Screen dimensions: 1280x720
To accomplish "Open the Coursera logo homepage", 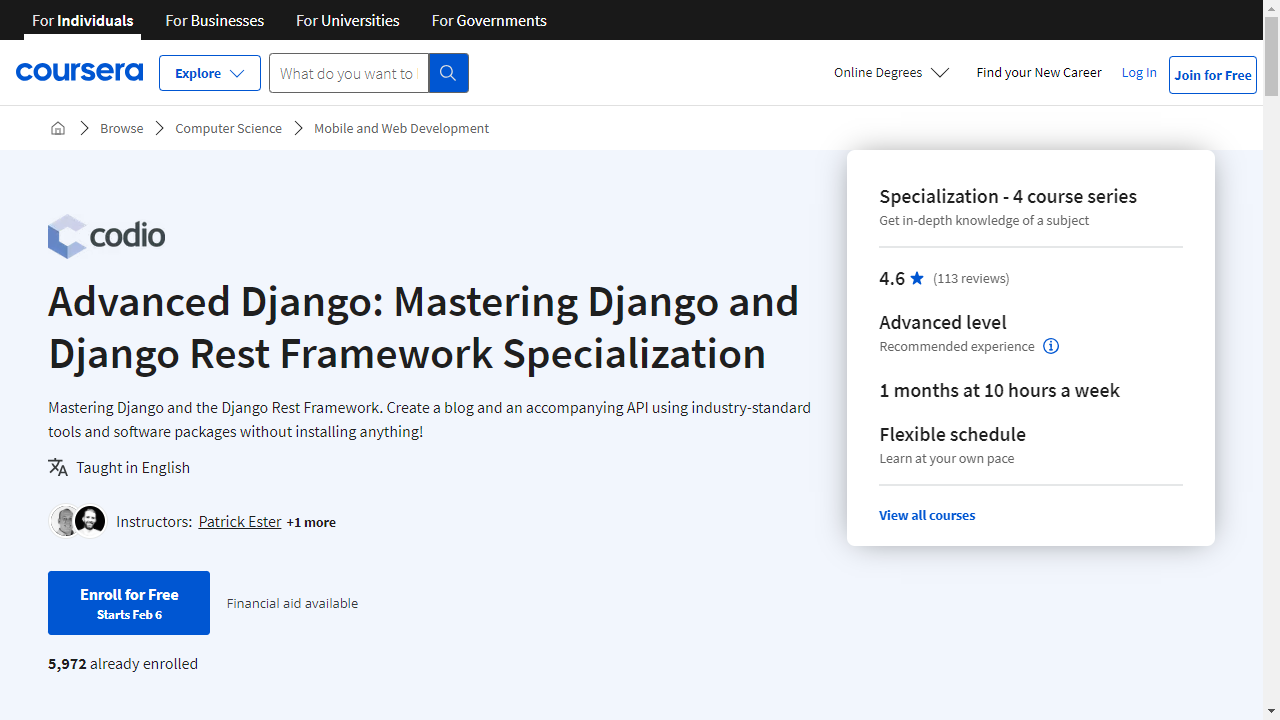I will coord(79,72).
